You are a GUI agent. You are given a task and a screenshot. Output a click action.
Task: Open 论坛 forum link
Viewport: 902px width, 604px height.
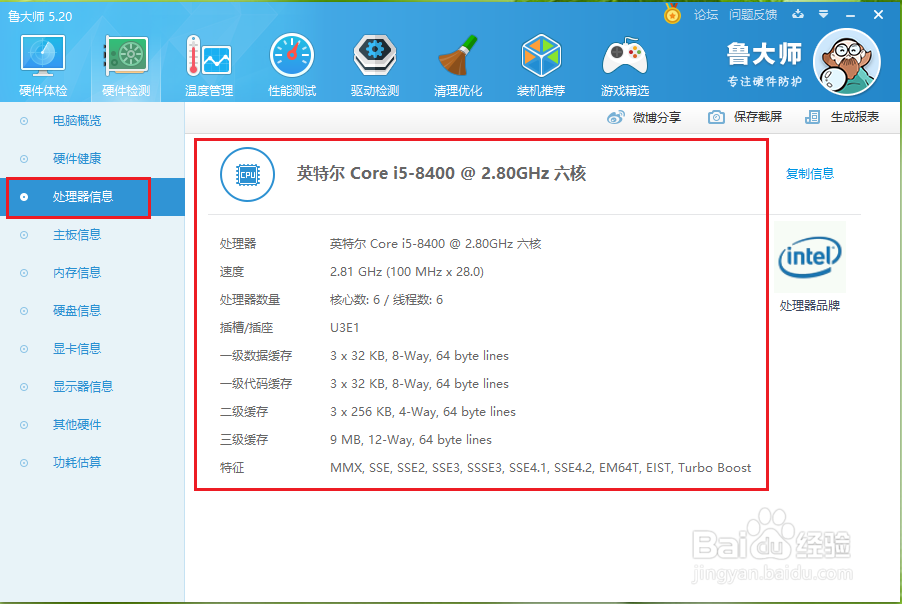point(706,14)
